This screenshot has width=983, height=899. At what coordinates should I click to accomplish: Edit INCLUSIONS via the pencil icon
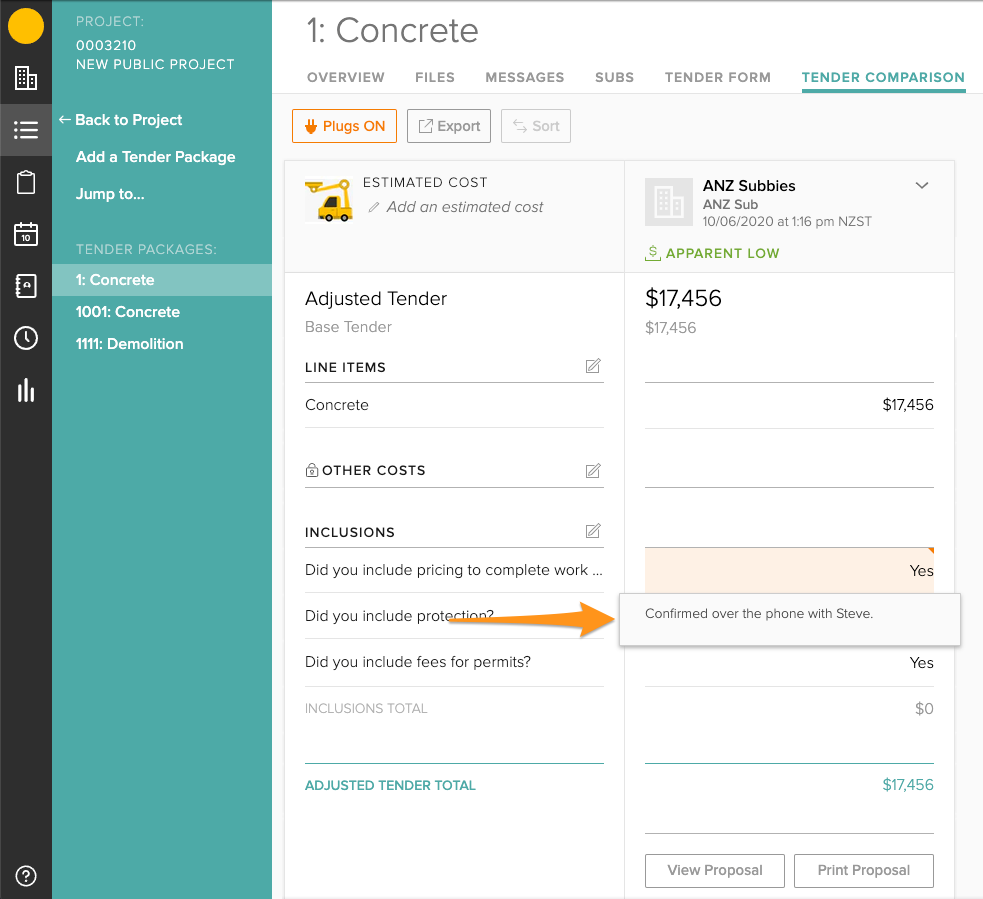pos(593,531)
